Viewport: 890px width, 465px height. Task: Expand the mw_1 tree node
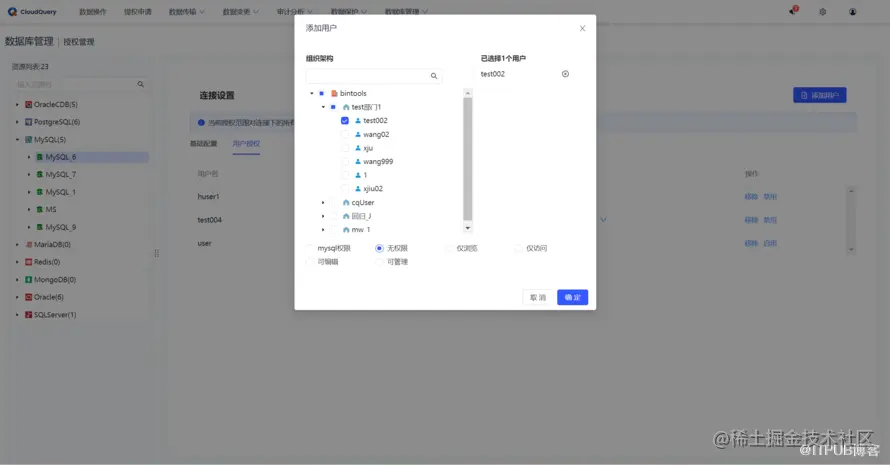[324, 229]
